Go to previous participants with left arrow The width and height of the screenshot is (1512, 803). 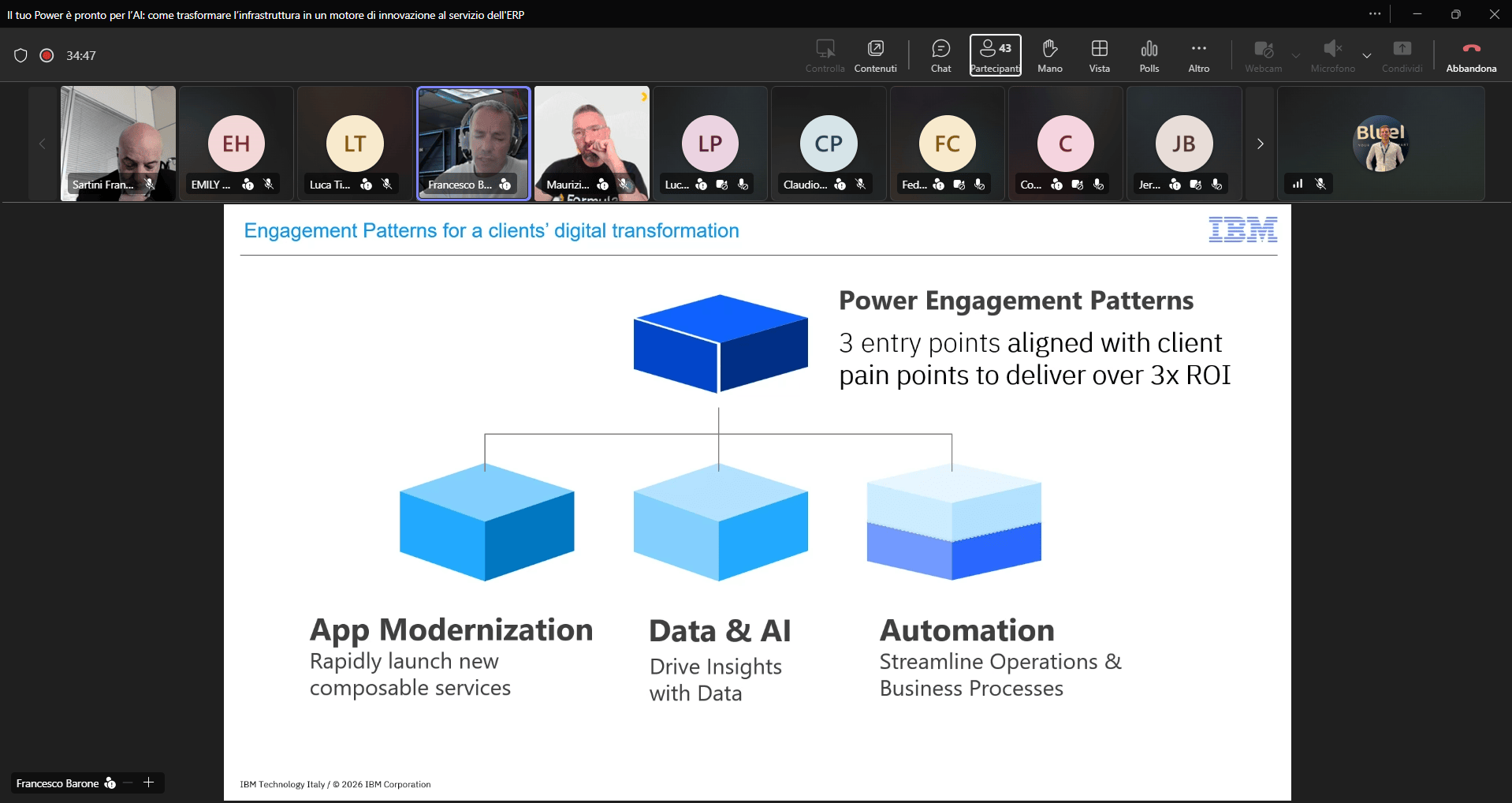coord(43,144)
